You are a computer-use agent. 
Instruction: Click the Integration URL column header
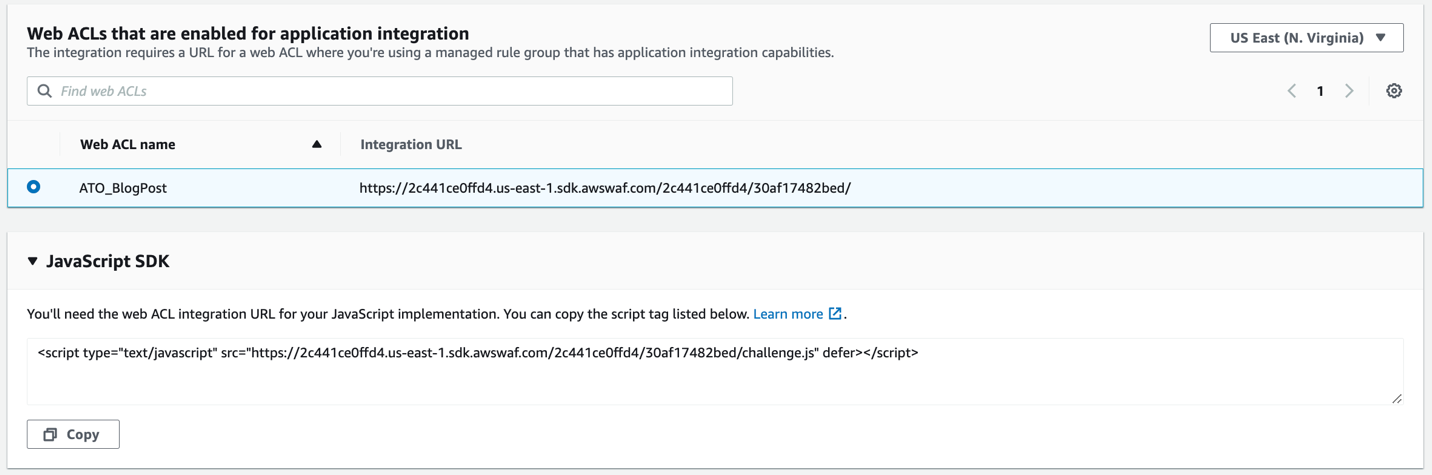point(411,144)
